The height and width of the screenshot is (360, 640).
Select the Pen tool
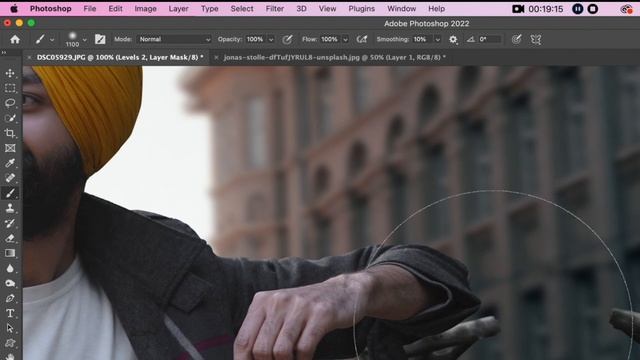point(10,298)
